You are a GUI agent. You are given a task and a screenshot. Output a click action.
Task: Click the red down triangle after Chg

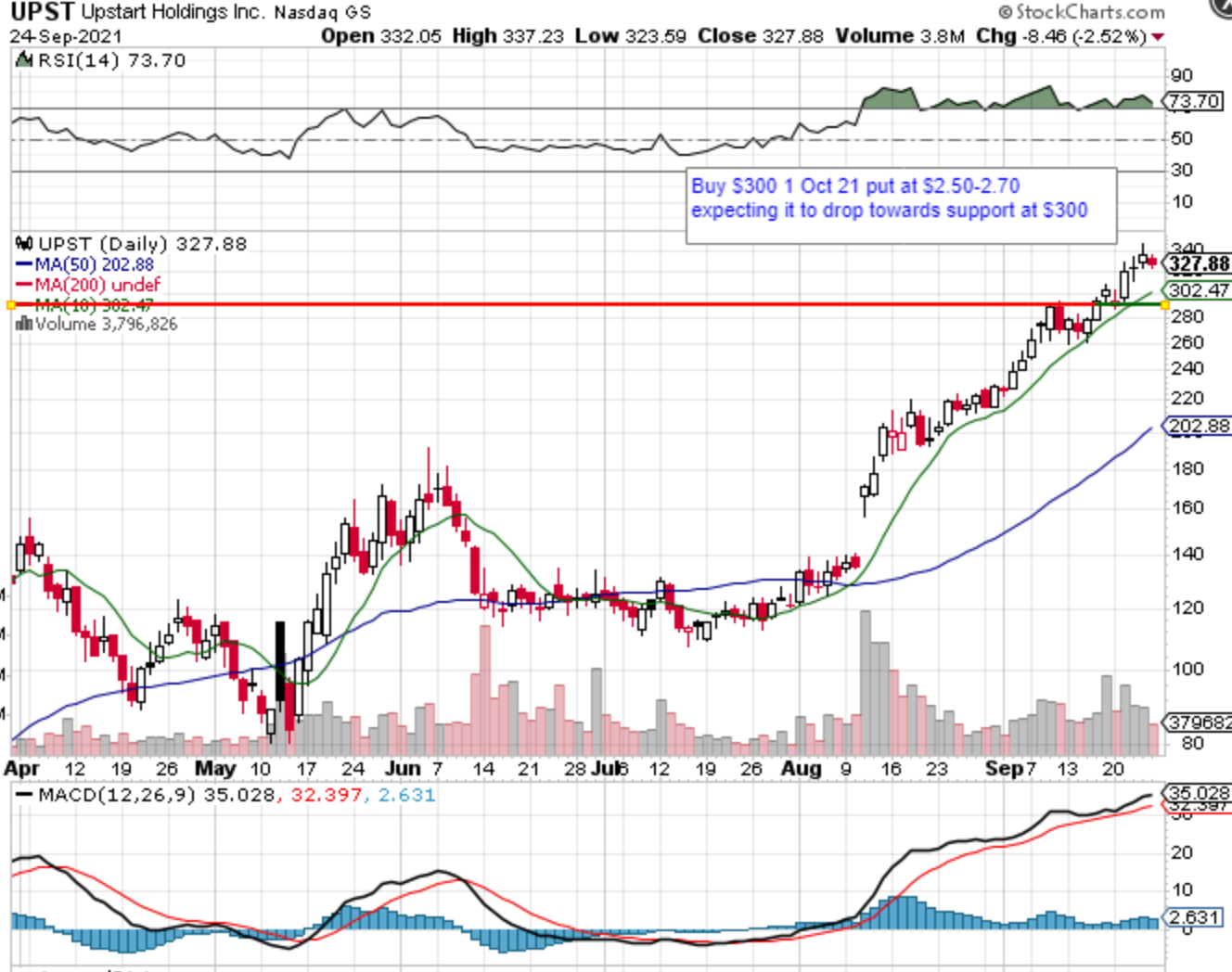click(x=1158, y=37)
